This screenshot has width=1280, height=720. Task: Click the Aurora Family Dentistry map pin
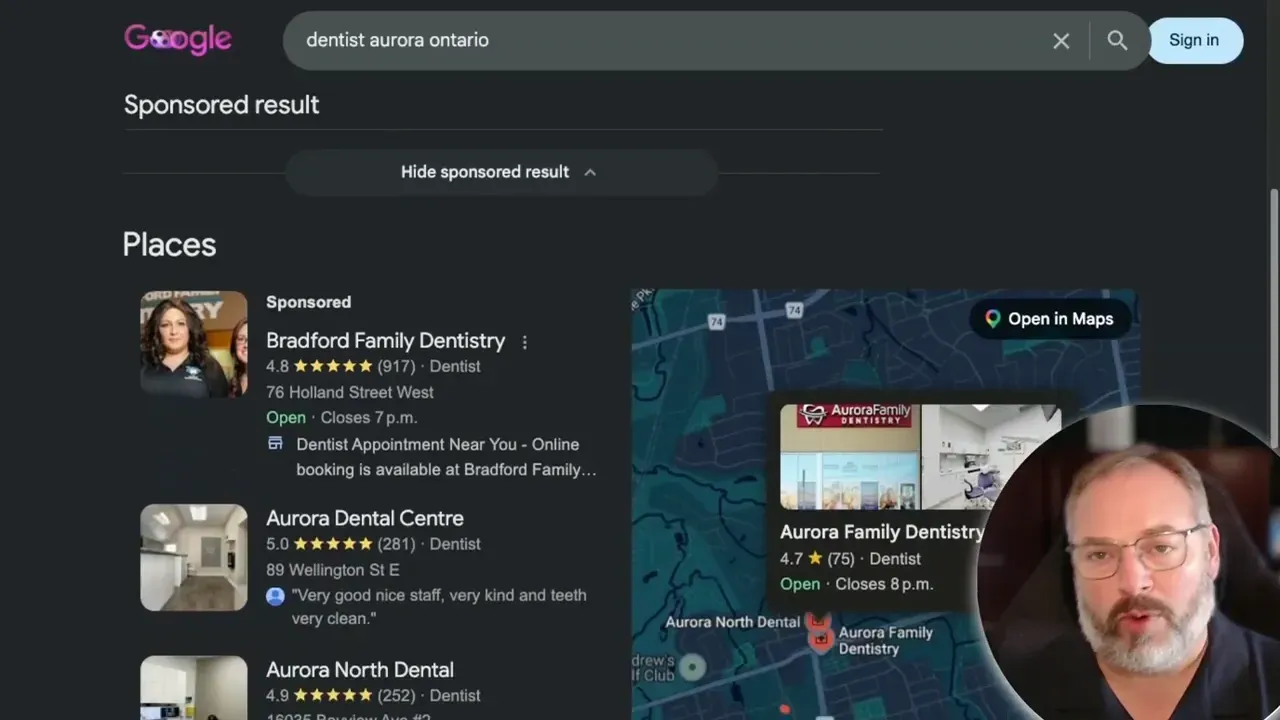[x=820, y=637]
